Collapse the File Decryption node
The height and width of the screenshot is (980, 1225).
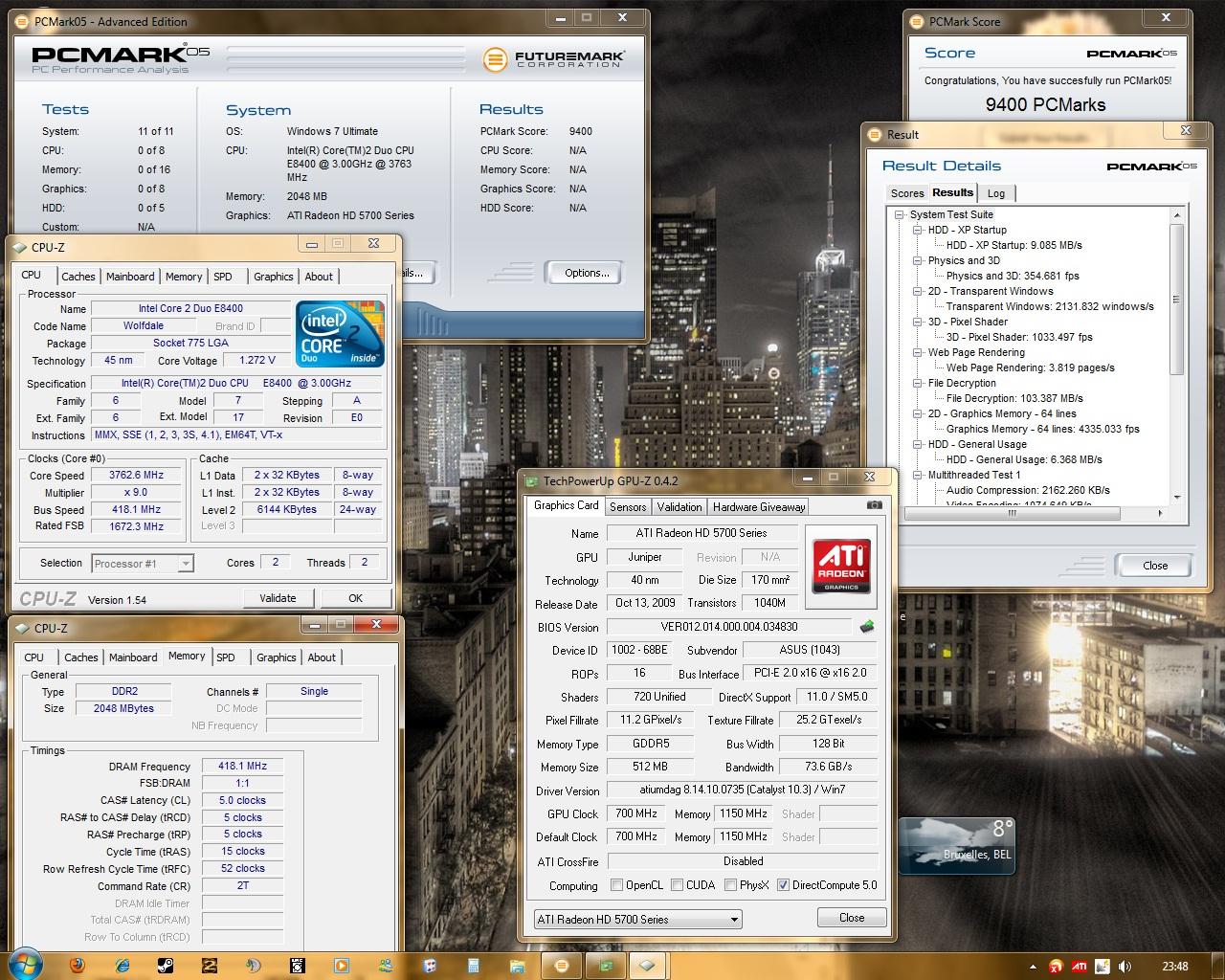pos(917,384)
